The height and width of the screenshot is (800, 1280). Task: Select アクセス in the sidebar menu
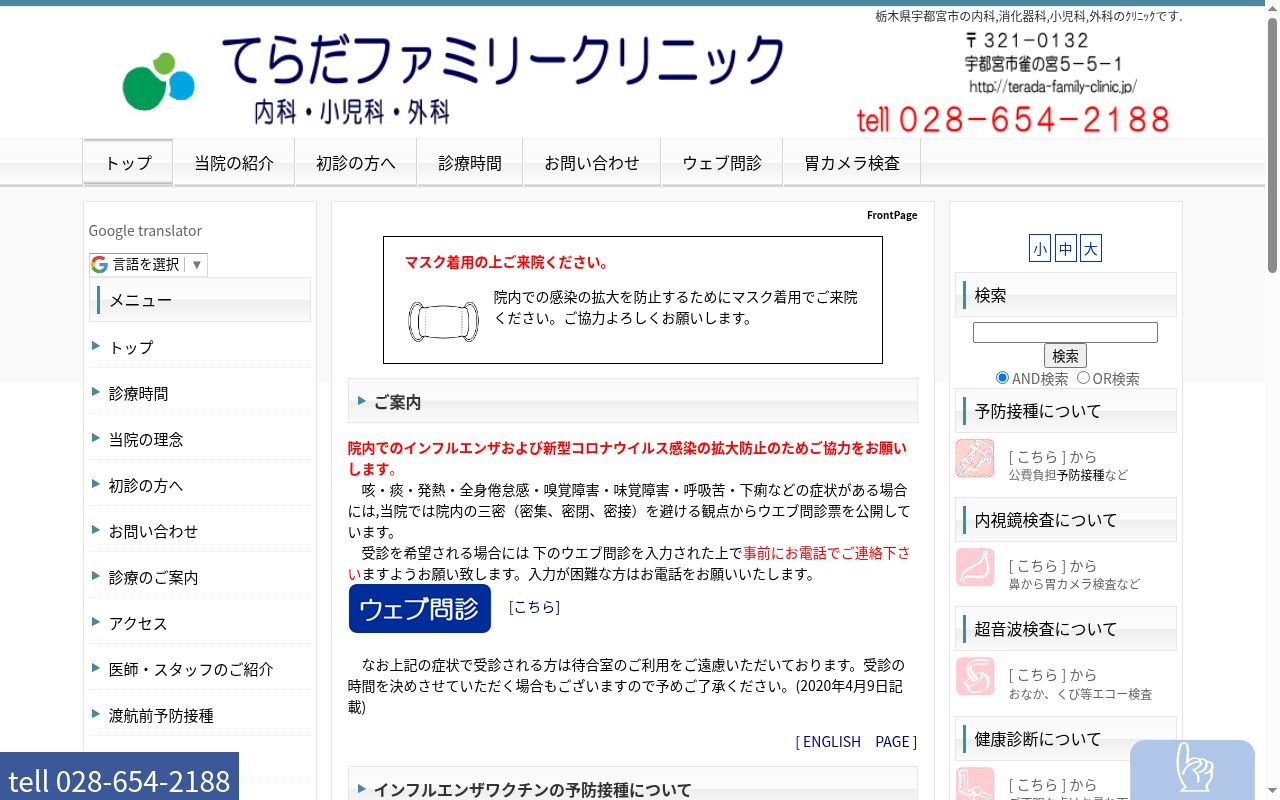pos(139,623)
